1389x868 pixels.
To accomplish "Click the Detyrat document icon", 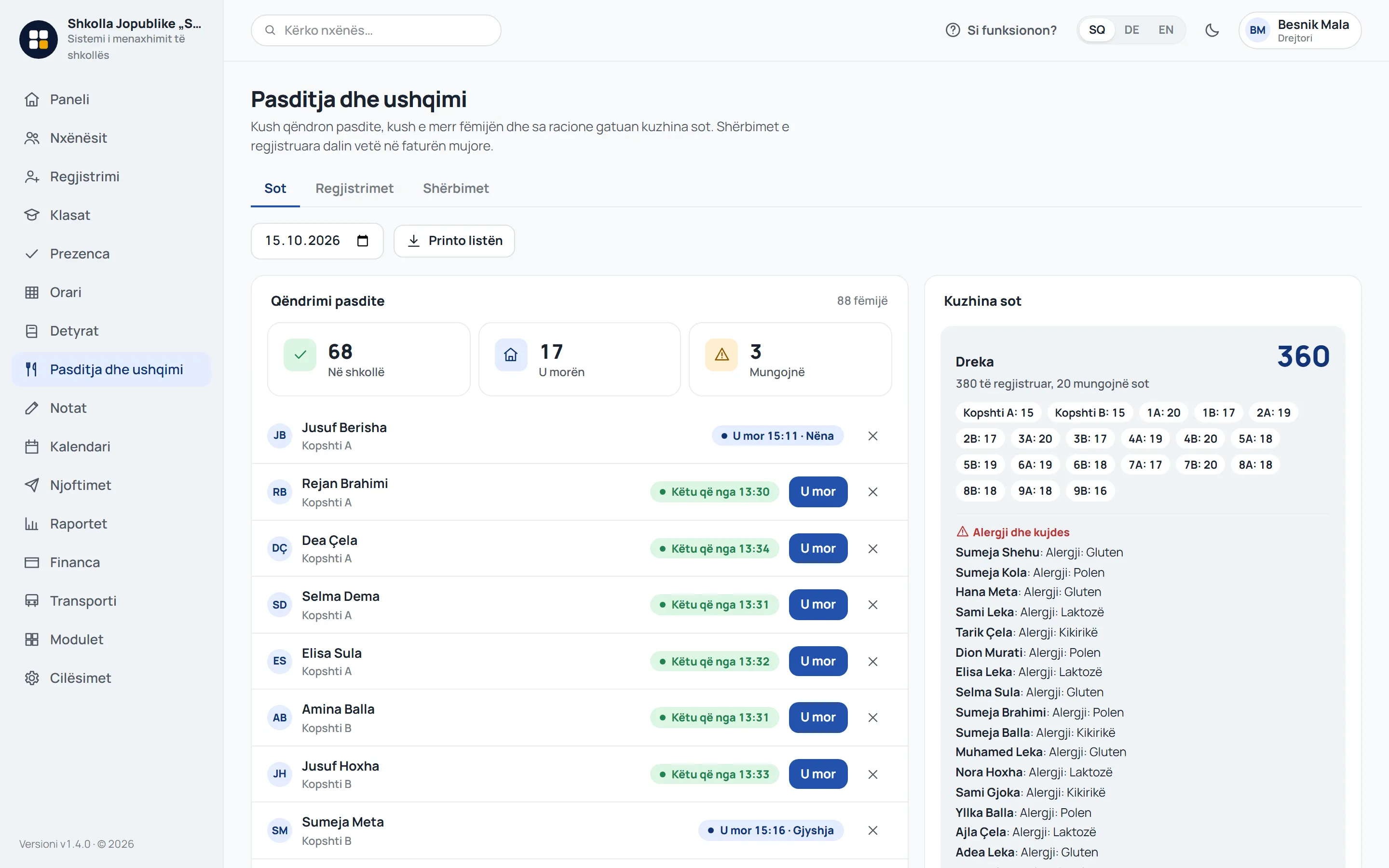I will coord(31,331).
